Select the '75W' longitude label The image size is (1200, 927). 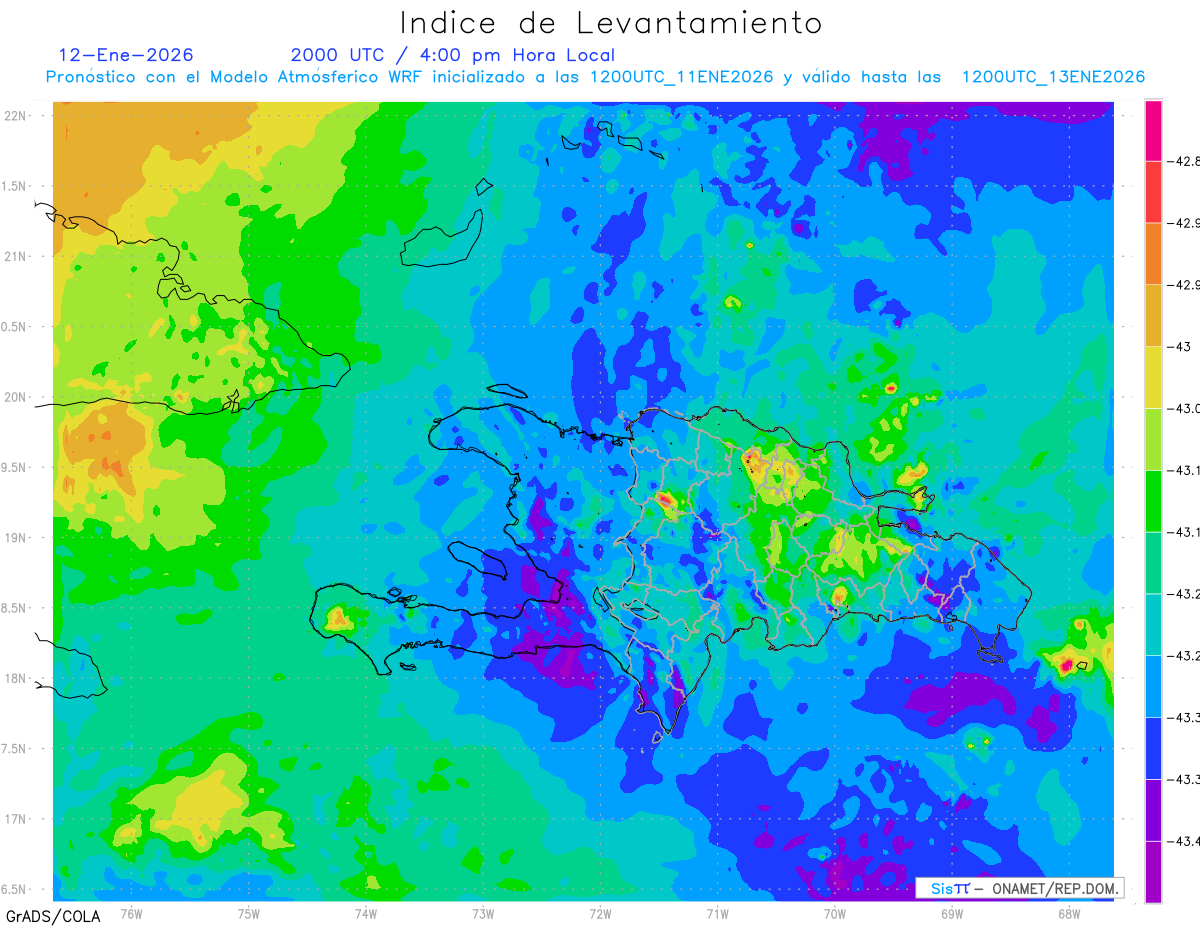coord(248,913)
